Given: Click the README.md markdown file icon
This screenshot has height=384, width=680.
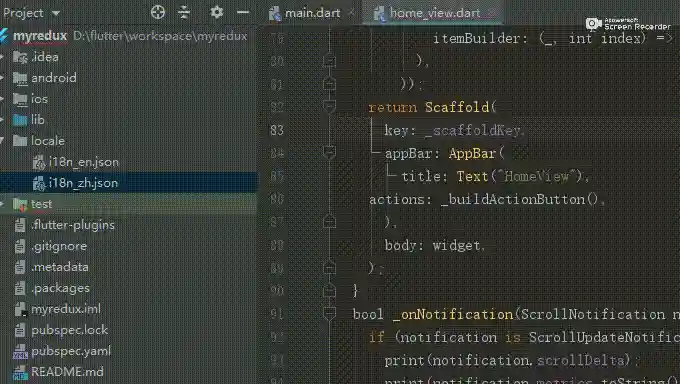Looking at the screenshot, I should pos(20,372).
